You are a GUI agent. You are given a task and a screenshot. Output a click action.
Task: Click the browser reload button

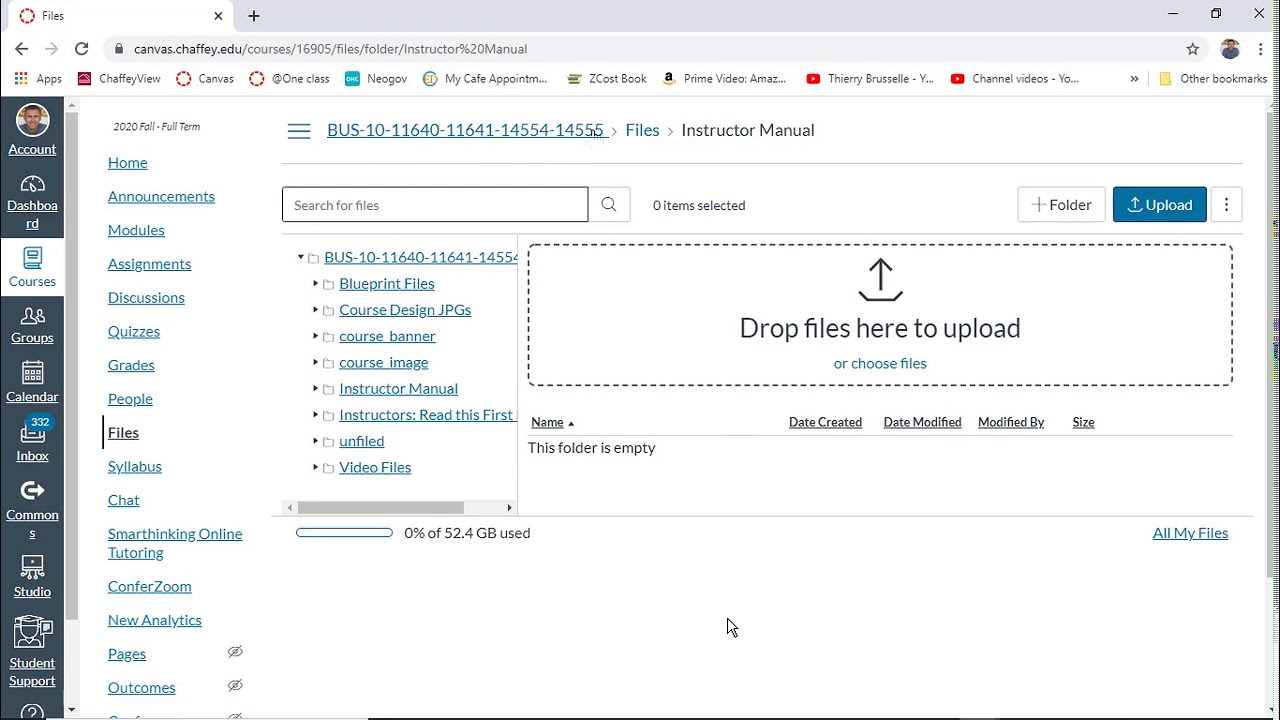82,48
